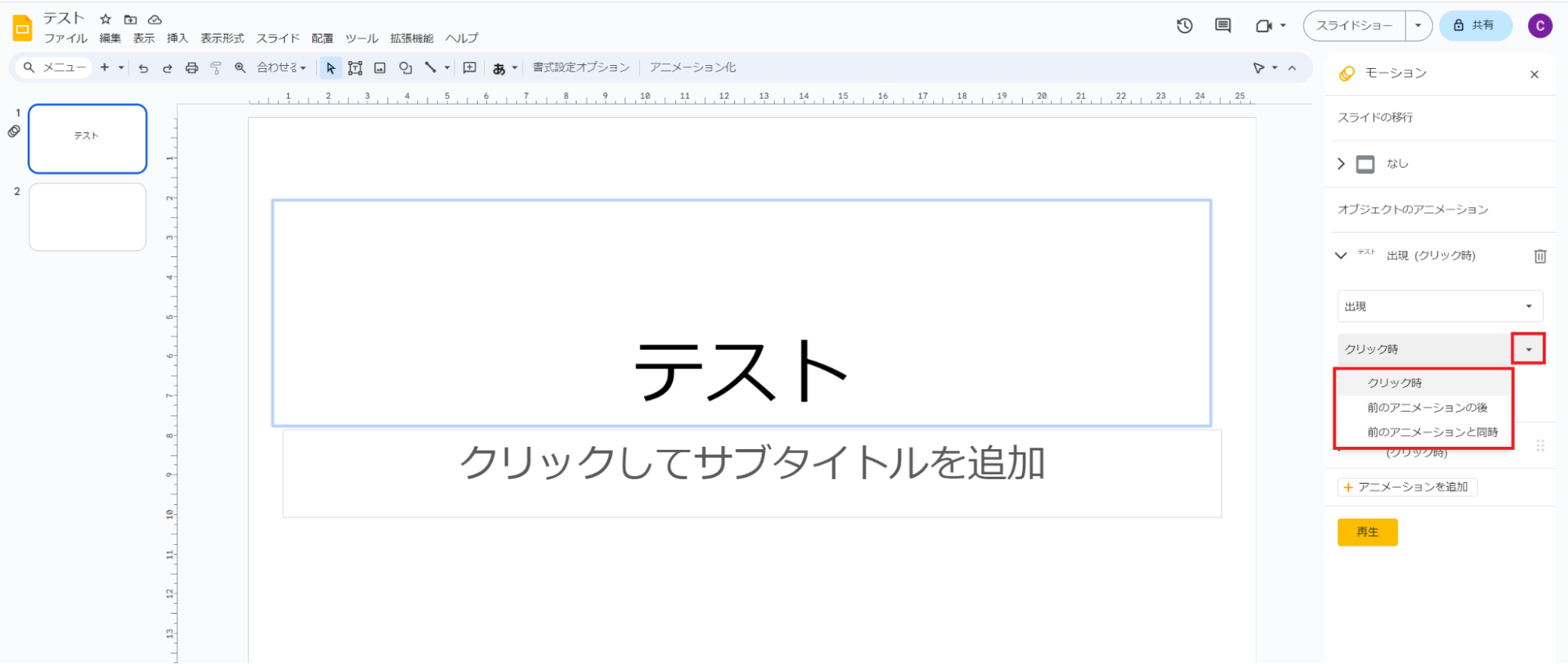Open the 出現 animation type dropdown
Screen dimensions: 1568x664
(1439, 307)
